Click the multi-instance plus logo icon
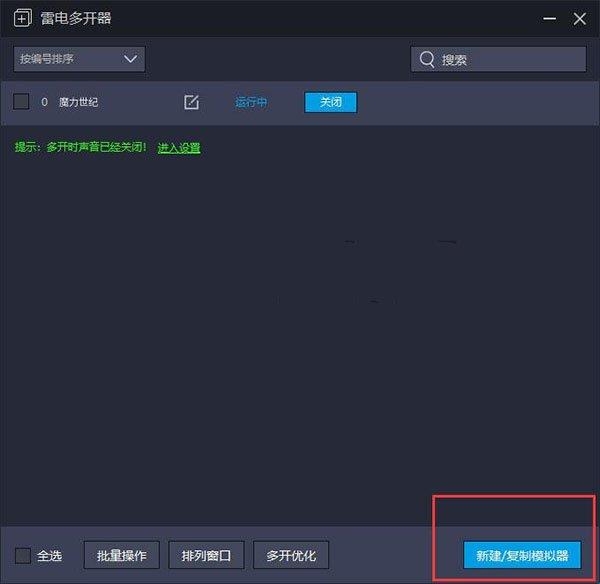 coord(23,18)
